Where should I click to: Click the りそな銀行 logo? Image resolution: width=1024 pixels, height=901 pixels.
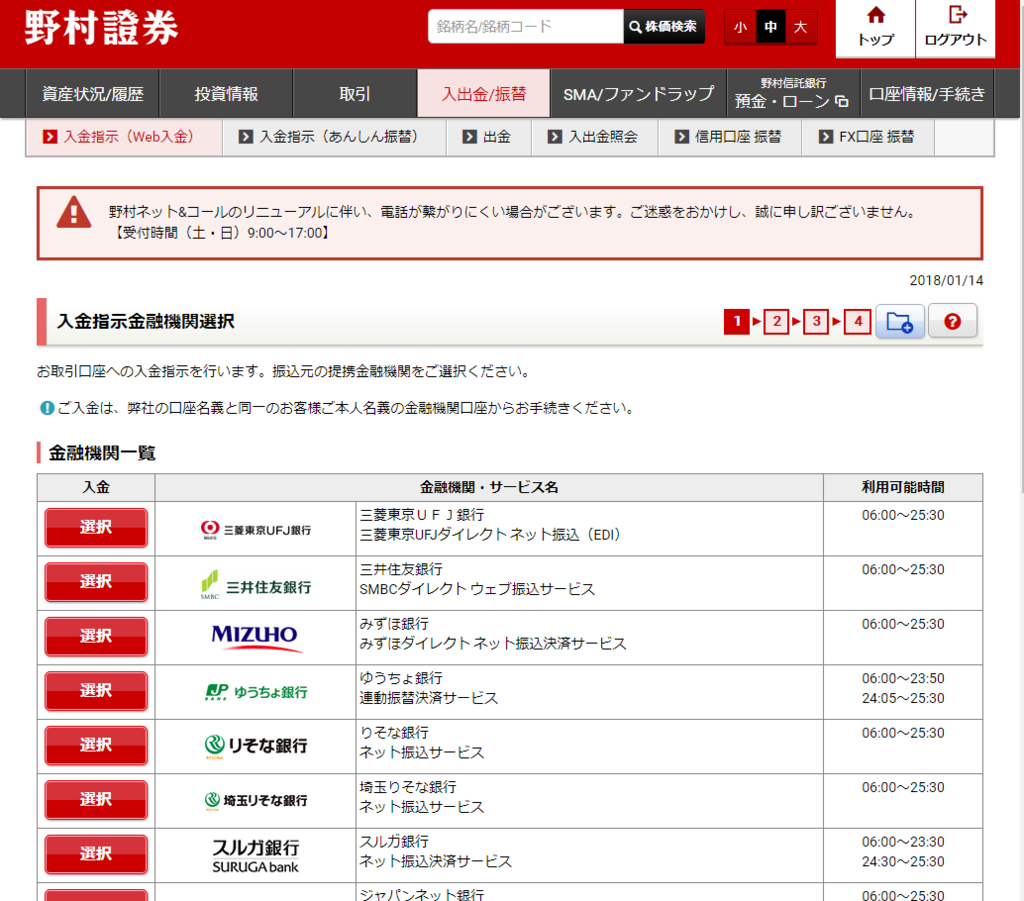pos(255,746)
